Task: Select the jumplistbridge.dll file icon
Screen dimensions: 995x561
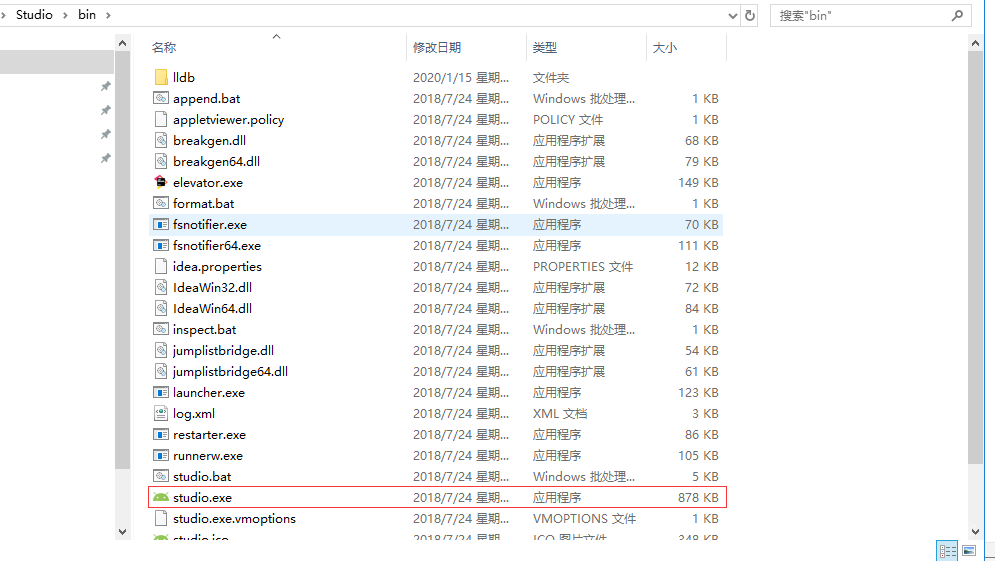Action: (161, 350)
